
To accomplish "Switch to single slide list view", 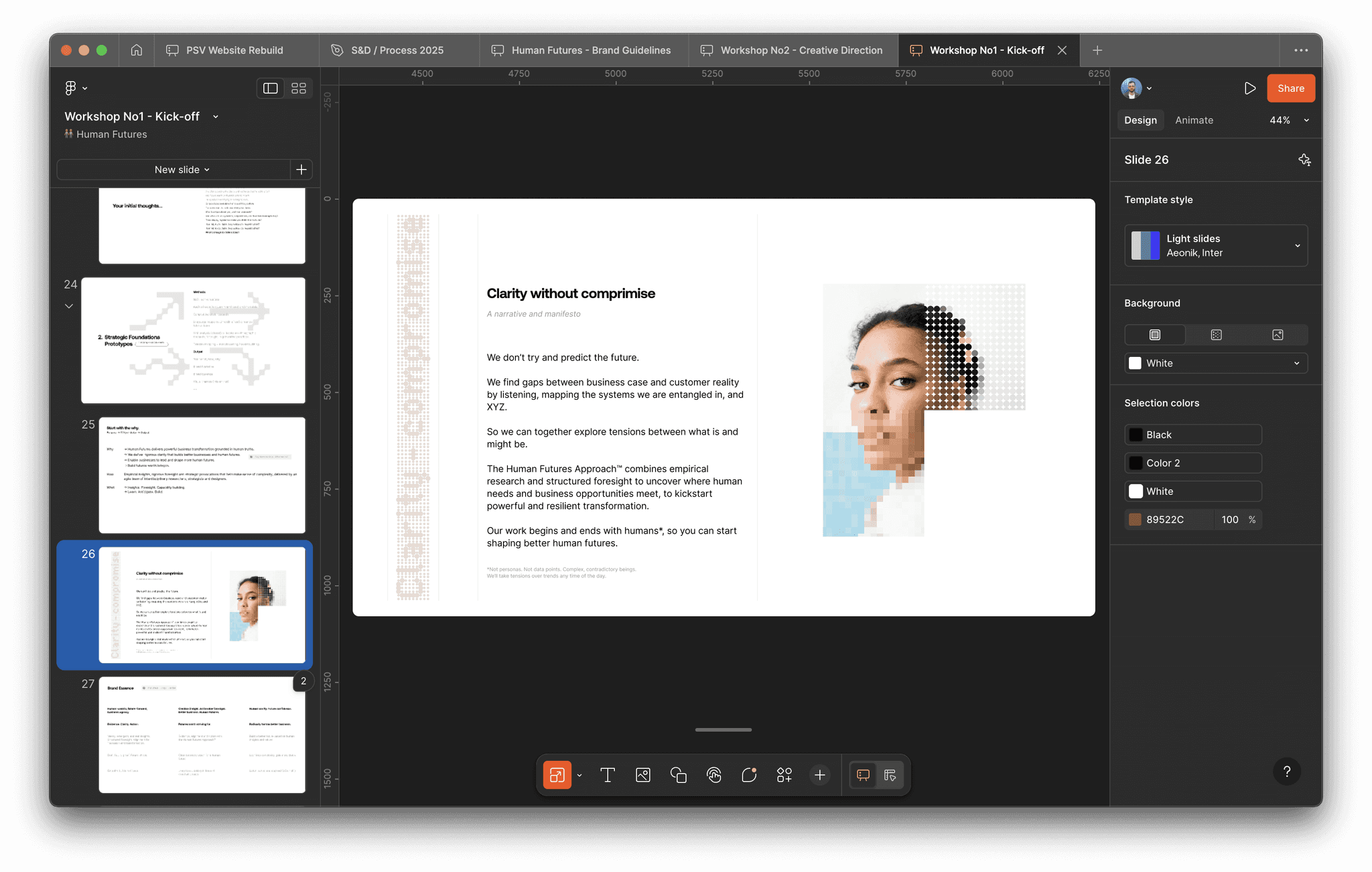I will (x=271, y=88).
